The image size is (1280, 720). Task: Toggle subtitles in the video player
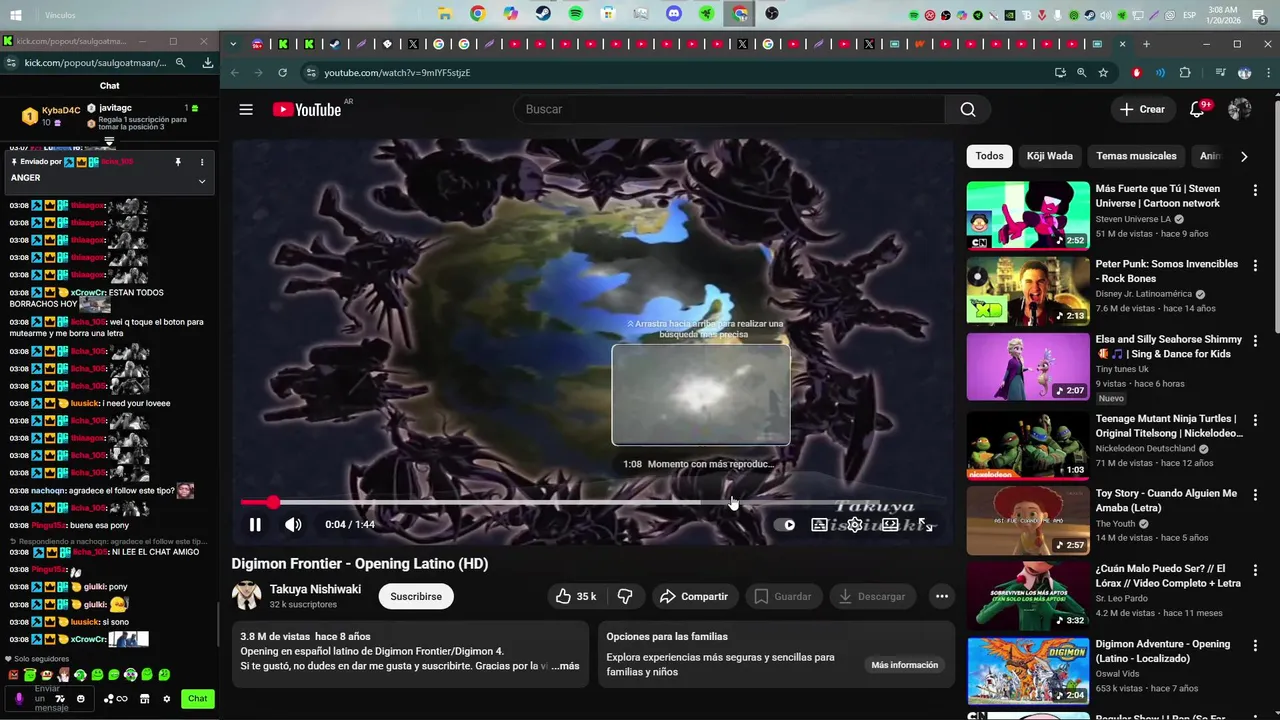819,525
